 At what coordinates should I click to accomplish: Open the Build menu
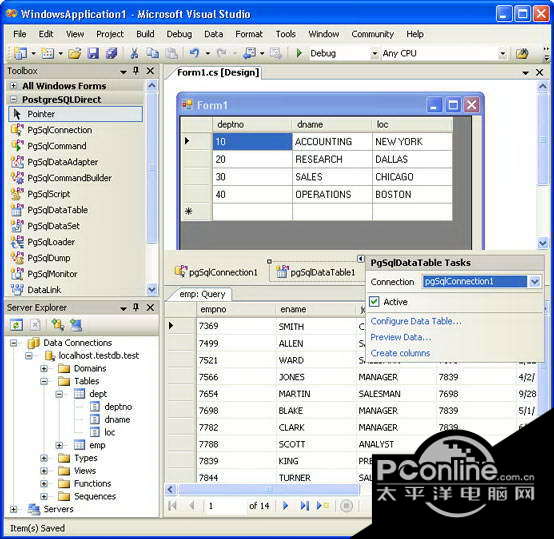(145, 34)
